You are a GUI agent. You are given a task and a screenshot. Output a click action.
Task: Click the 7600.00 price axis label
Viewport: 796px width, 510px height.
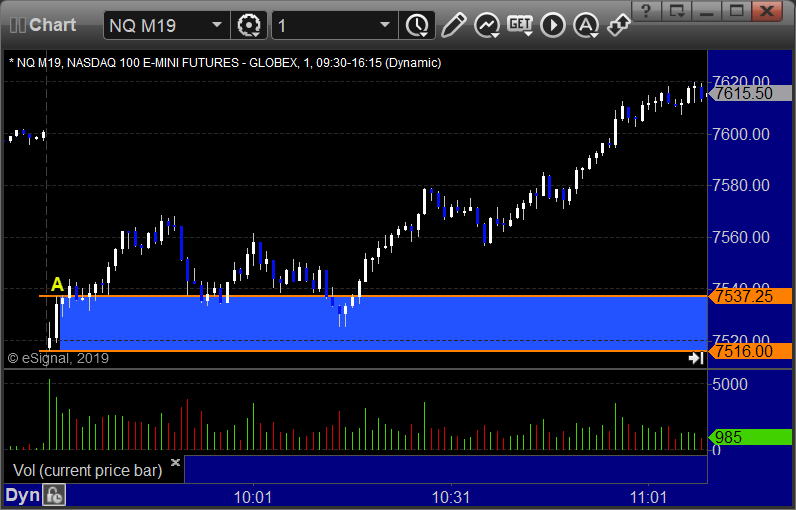[741, 134]
